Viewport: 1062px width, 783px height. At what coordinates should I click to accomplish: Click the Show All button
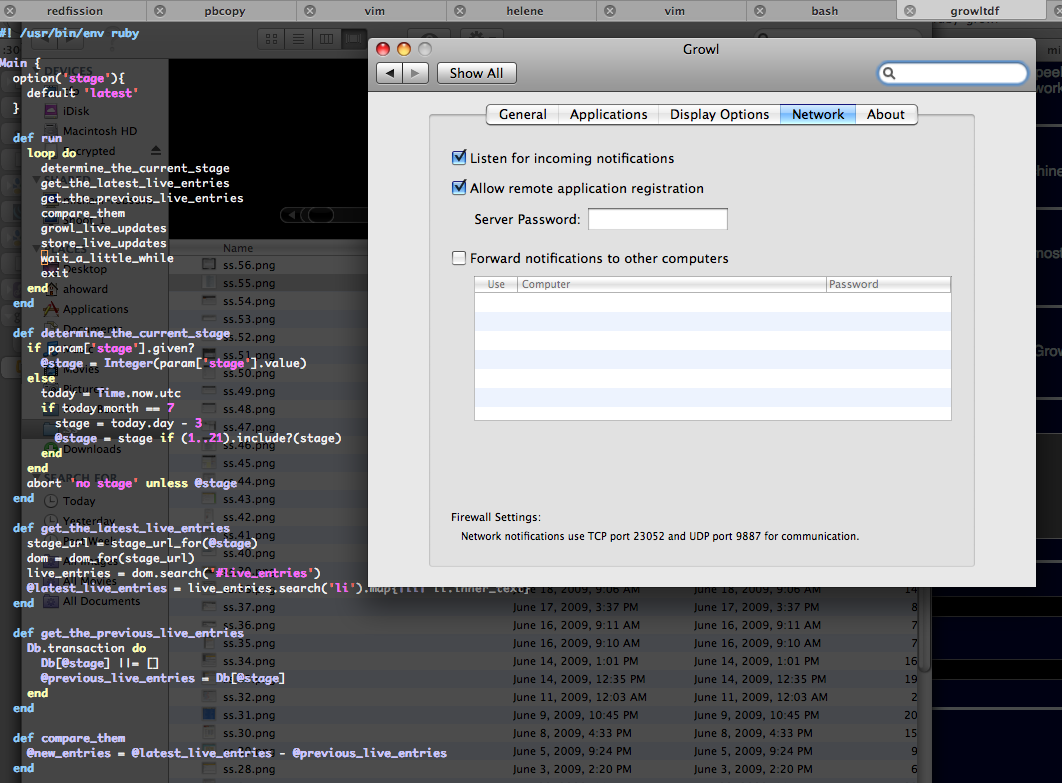pyautogui.click(x=476, y=73)
